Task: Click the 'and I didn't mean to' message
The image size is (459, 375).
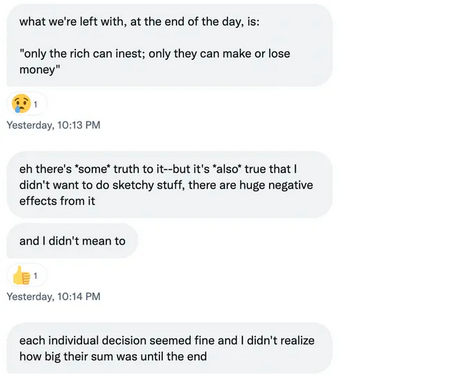Action: click(x=72, y=241)
